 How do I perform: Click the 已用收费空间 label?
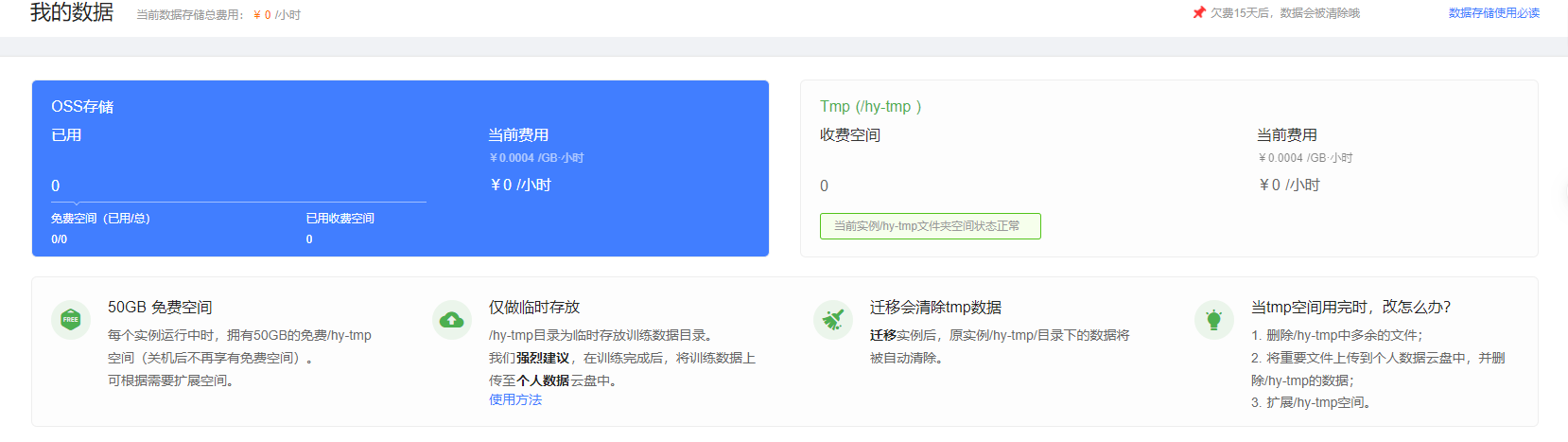pos(340,219)
